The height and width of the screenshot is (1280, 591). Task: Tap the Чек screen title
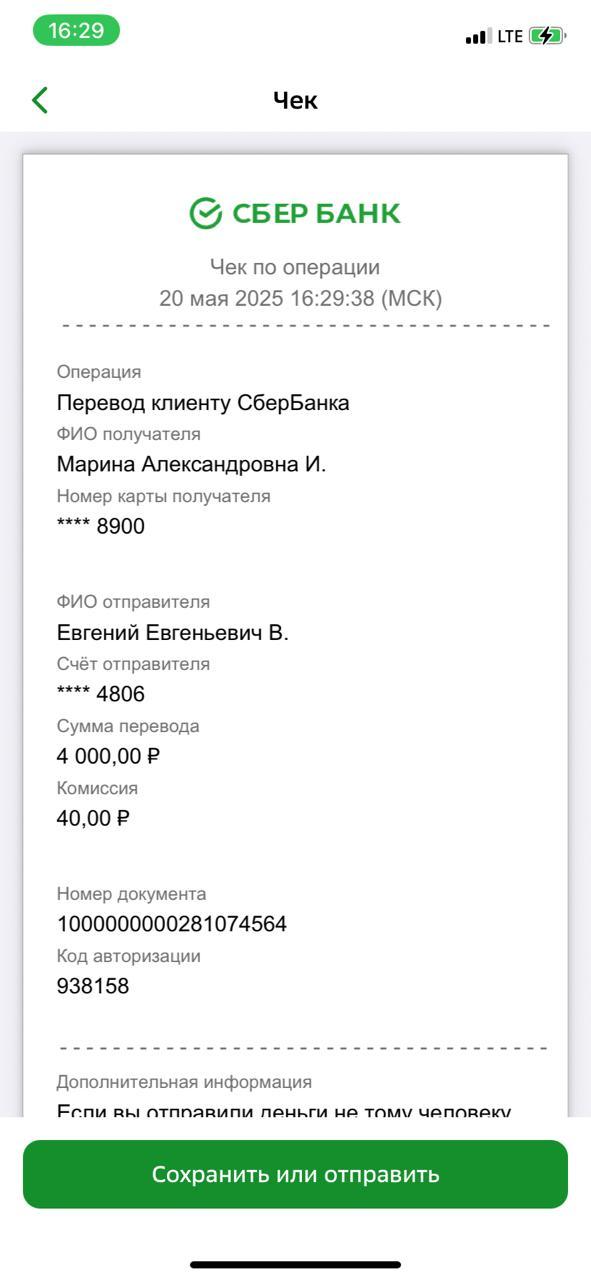pyautogui.click(x=295, y=100)
